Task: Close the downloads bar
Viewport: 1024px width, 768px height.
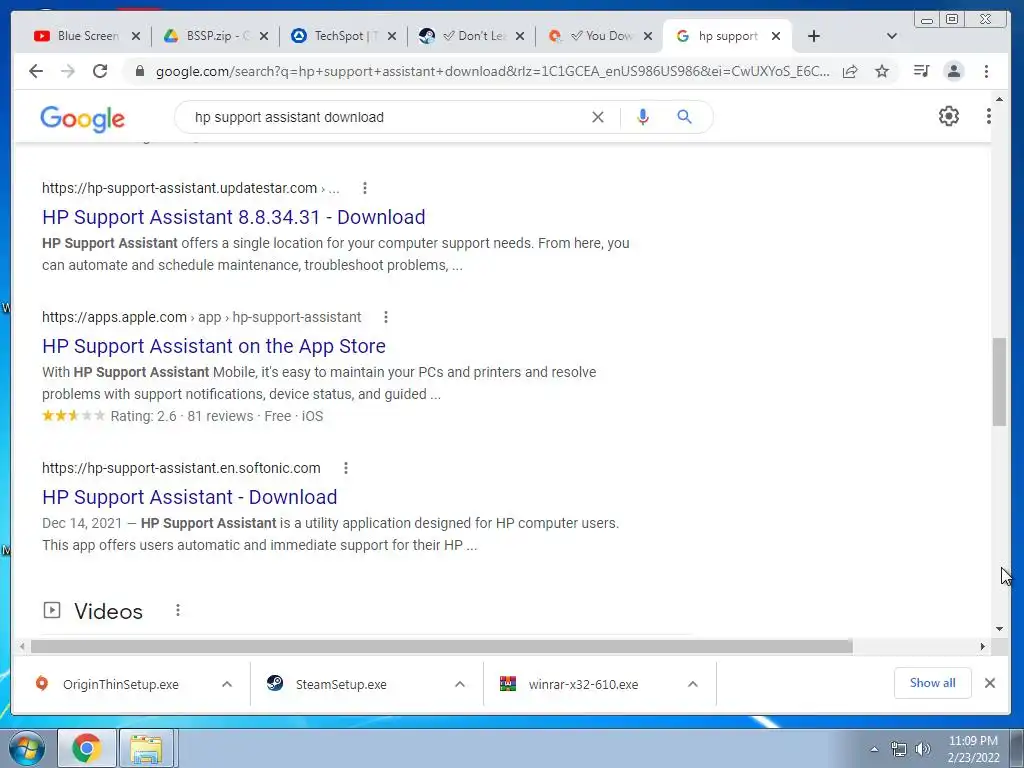Action: click(x=989, y=683)
